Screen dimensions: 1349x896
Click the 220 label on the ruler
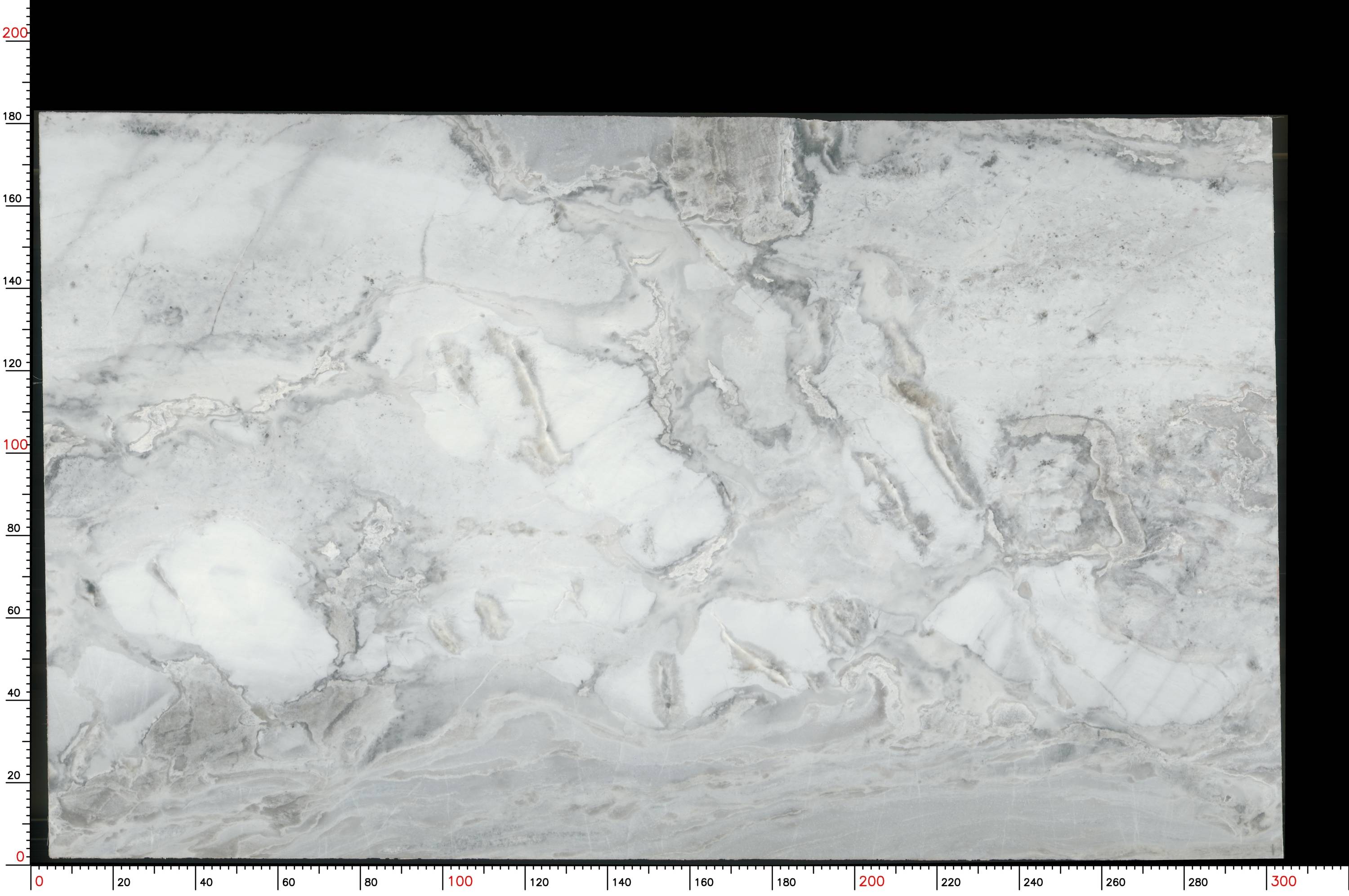(951, 882)
